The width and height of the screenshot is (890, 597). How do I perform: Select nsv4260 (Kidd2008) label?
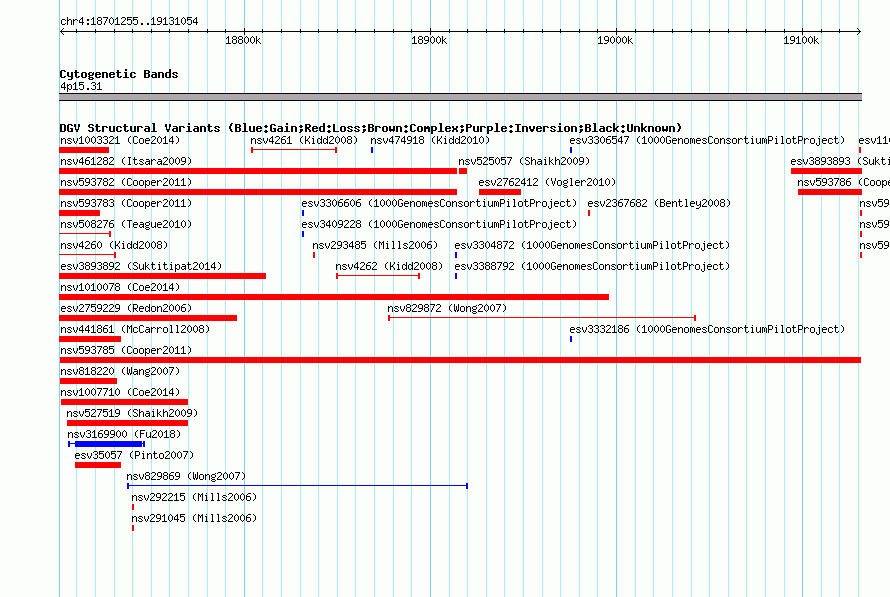[x=114, y=245]
